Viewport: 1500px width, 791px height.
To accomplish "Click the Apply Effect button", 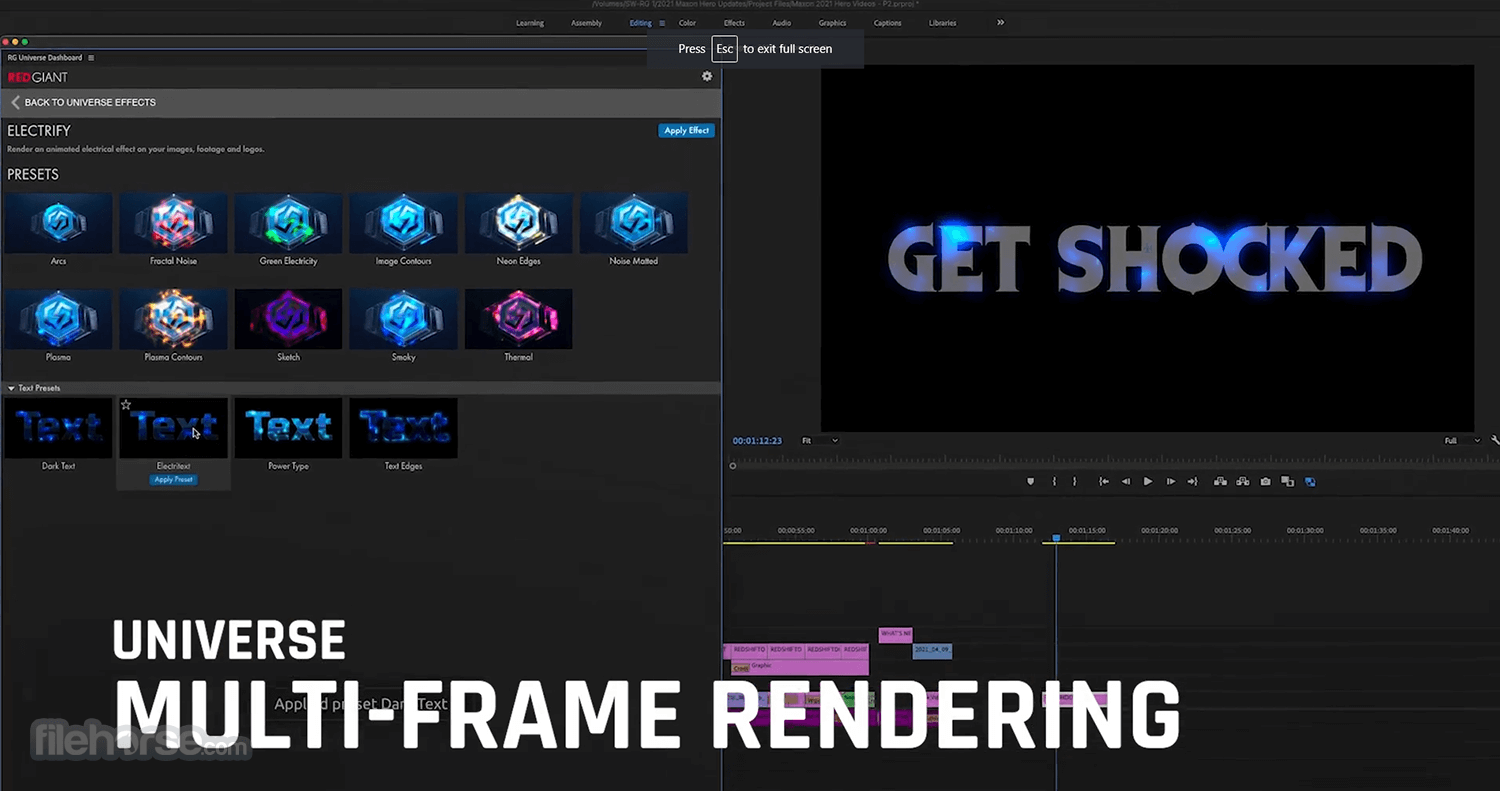I will click(x=687, y=130).
